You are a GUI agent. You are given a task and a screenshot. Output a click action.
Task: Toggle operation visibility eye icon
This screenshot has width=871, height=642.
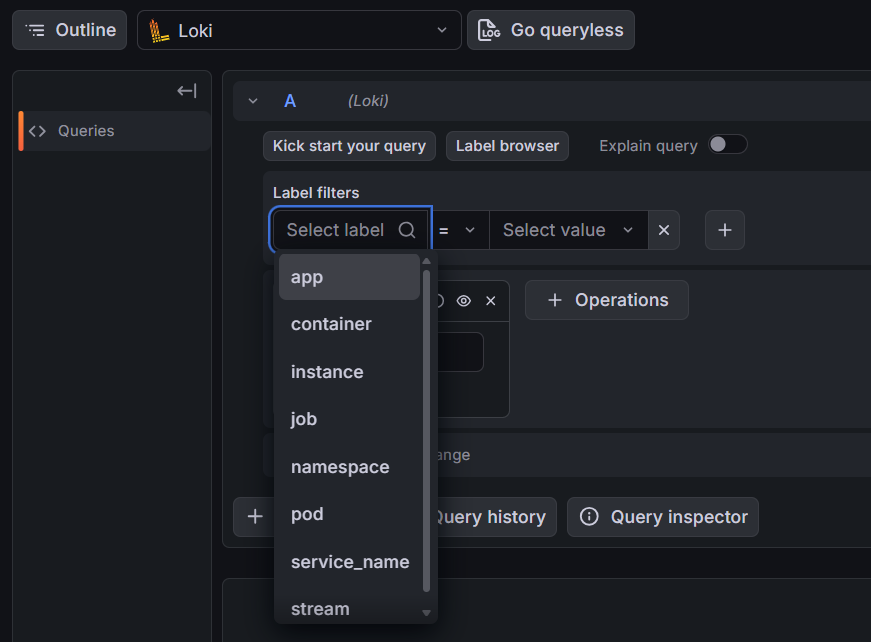[464, 301]
